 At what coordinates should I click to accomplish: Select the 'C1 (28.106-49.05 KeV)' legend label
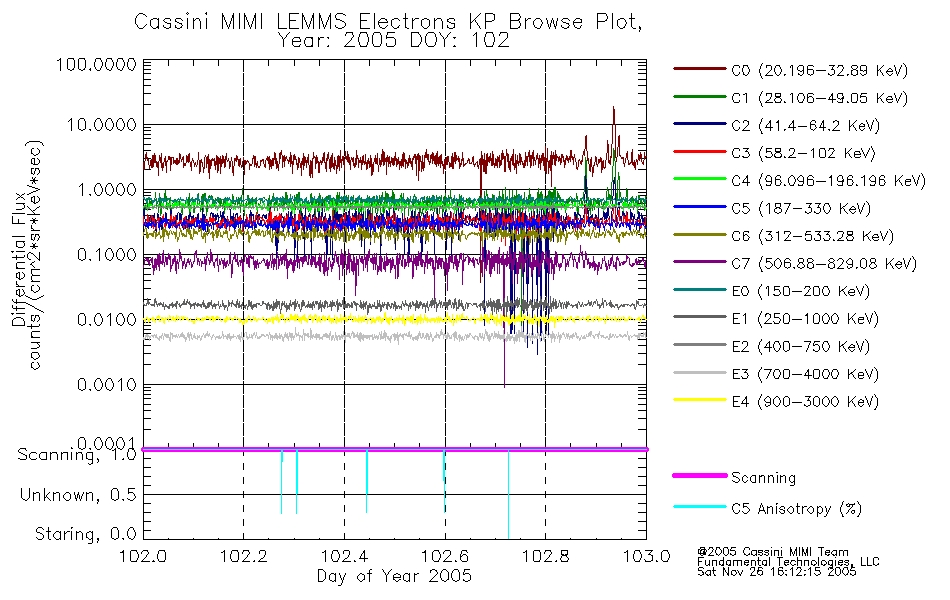[x=820, y=98]
